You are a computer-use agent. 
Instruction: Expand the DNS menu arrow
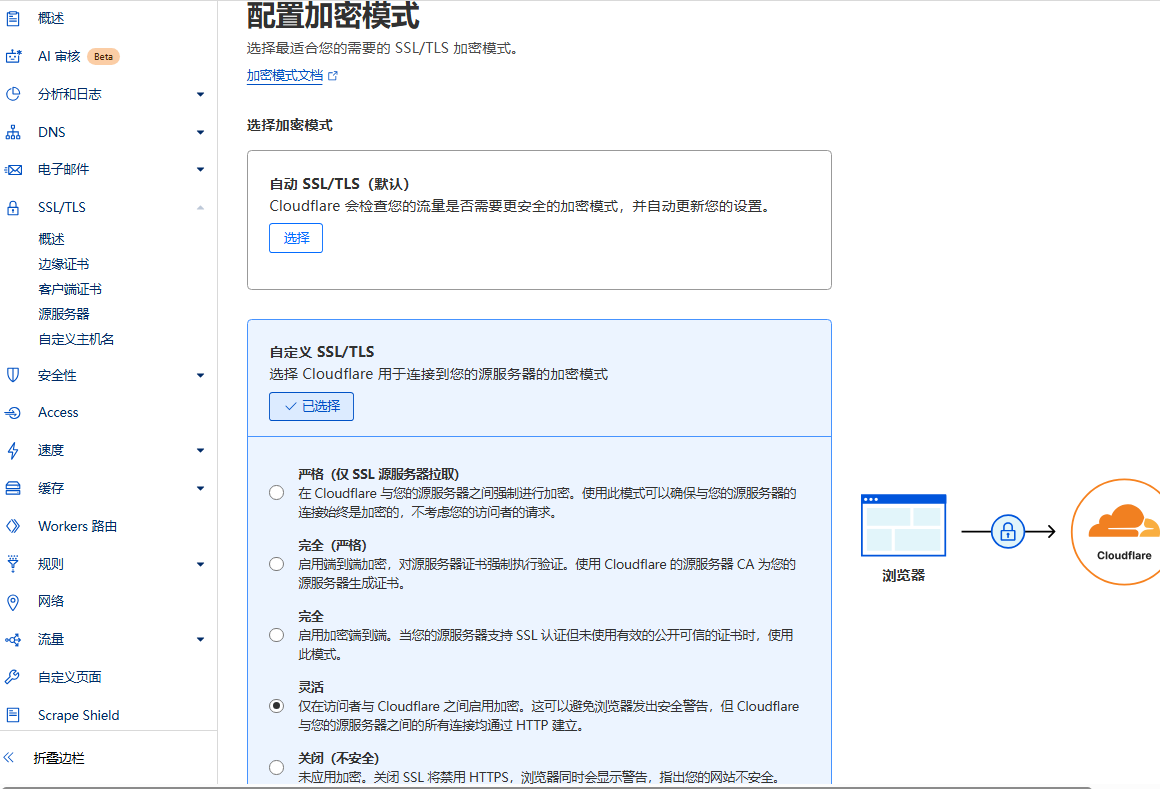coord(200,132)
